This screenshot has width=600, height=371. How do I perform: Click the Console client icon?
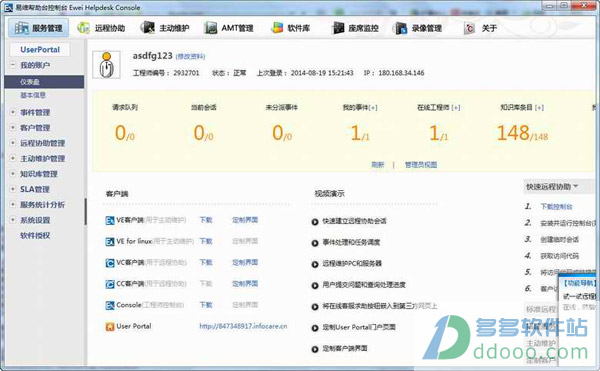110,306
